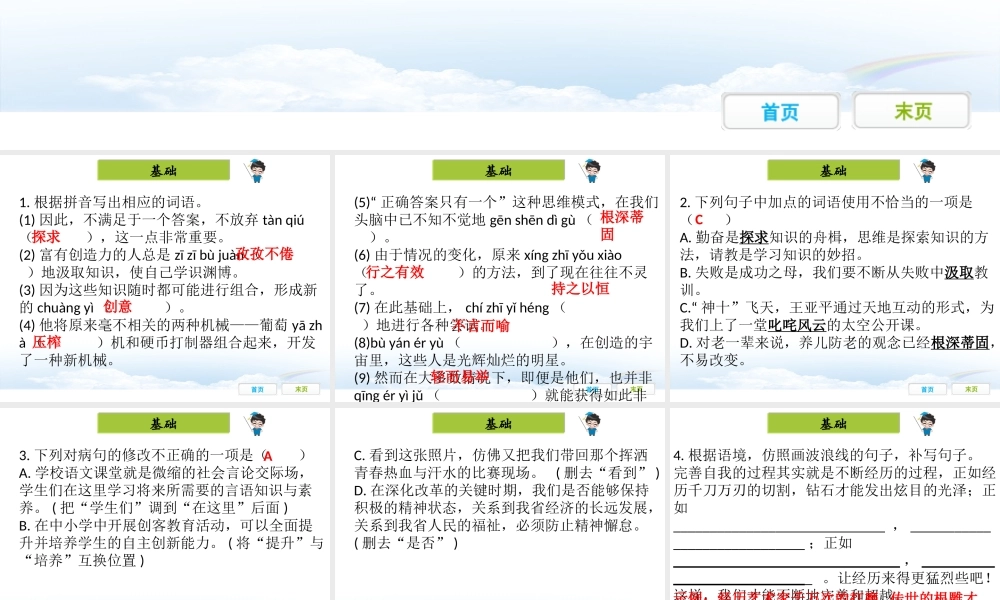
Task: Click the red answer 探求 in item (1)
Action: [46, 237]
